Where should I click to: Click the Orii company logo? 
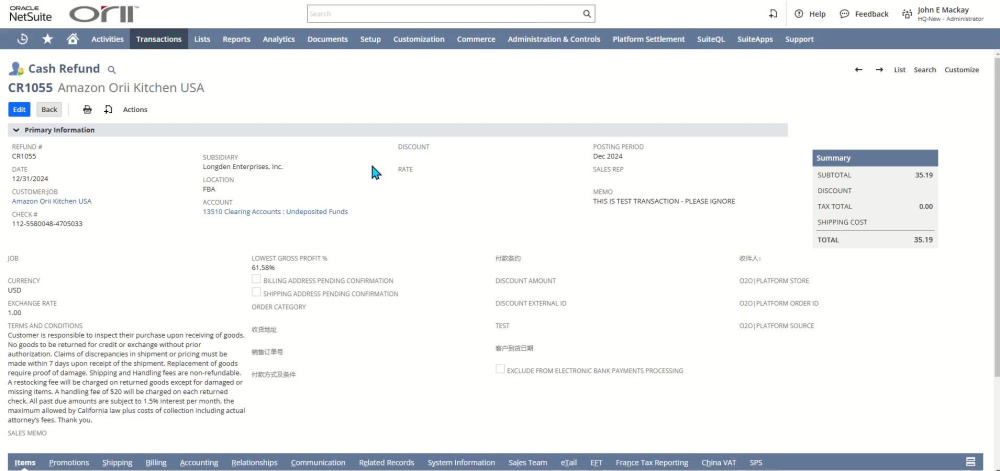[103, 14]
